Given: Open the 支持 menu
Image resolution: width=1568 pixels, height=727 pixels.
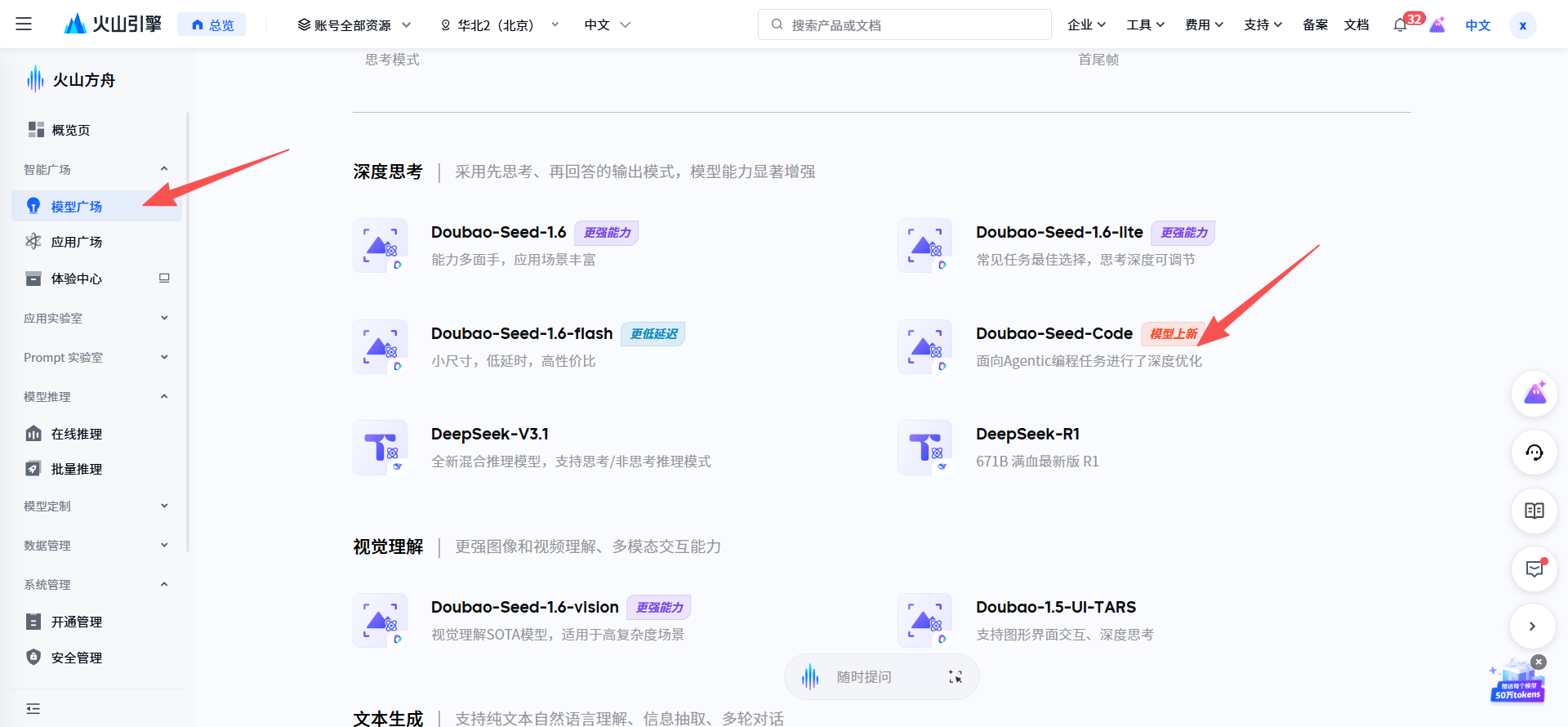Looking at the screenshot, I should (1263, 25).
